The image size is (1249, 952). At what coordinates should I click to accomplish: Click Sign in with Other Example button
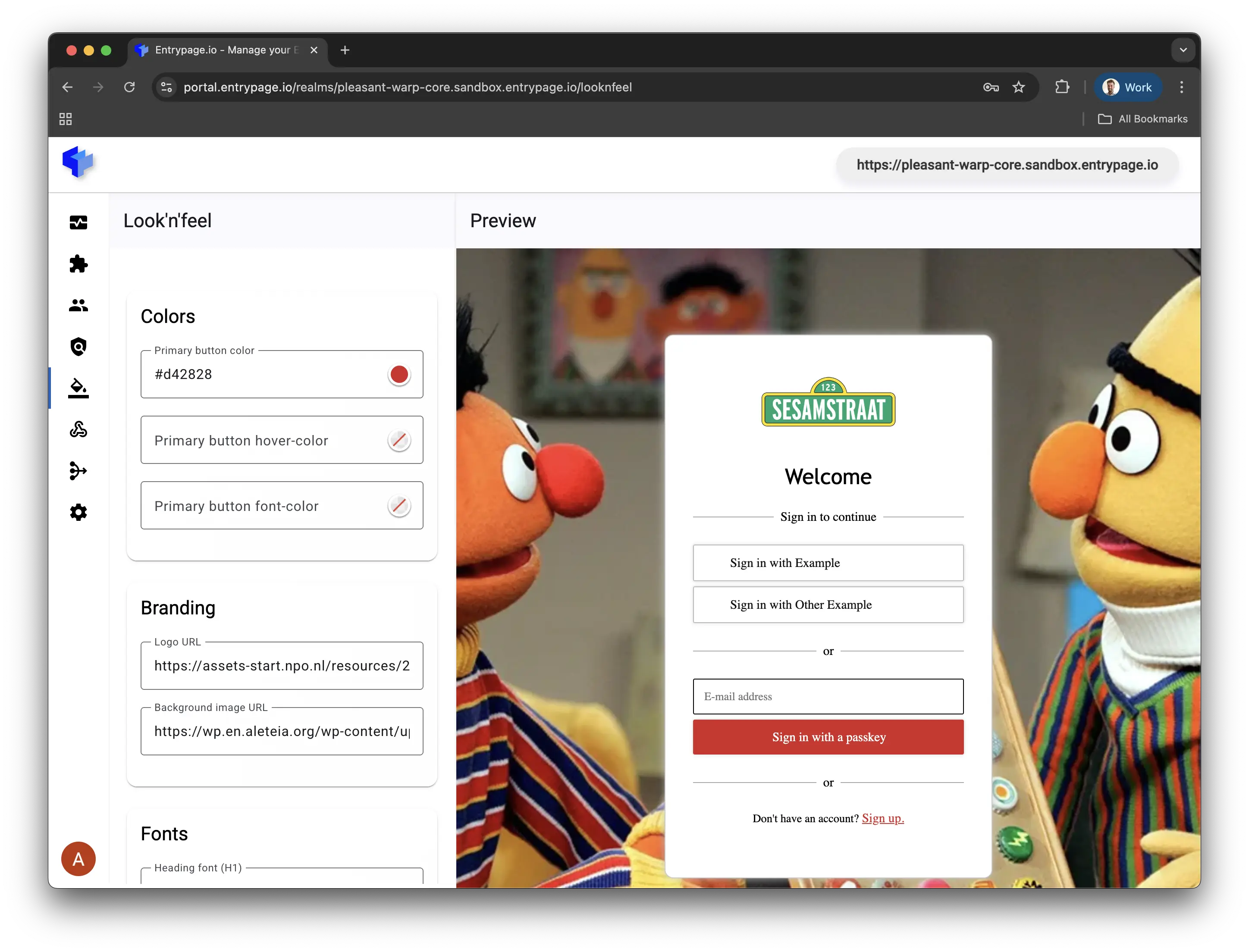point(828,605)
